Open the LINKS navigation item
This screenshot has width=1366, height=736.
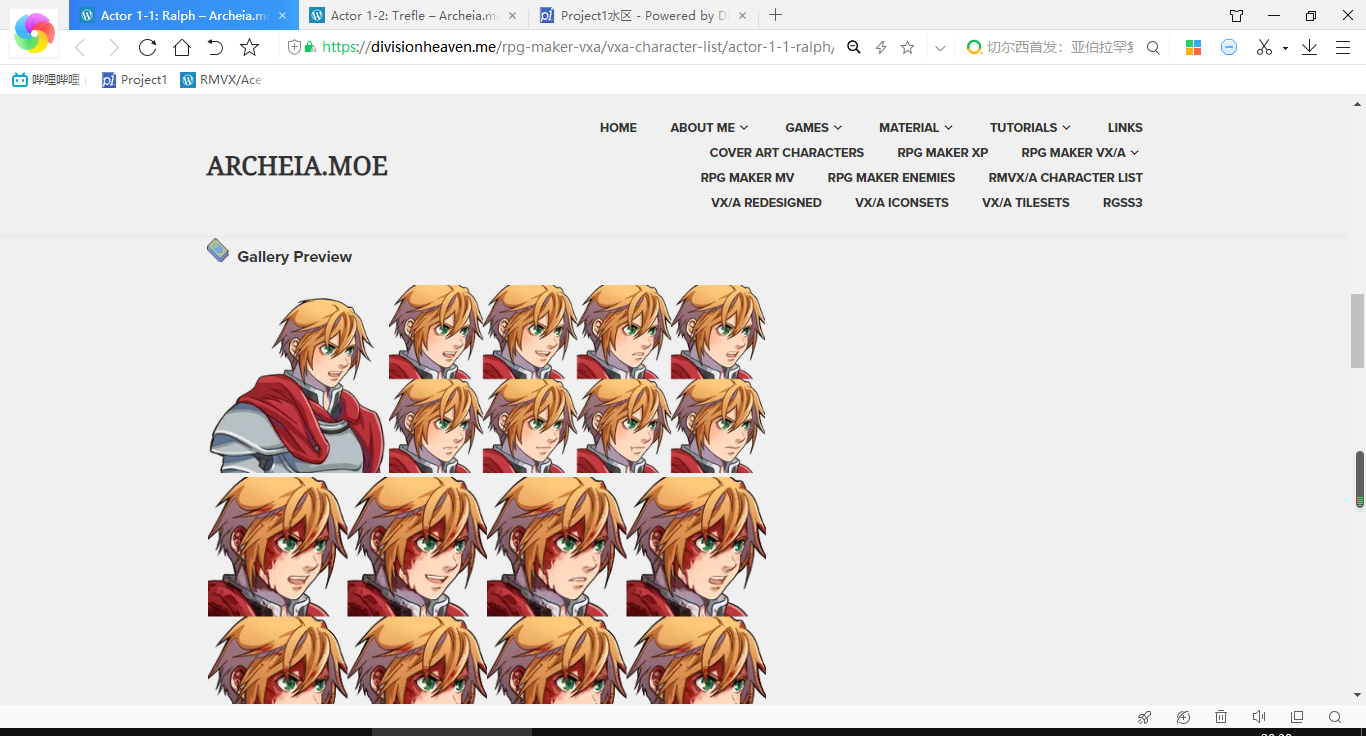1125,127
